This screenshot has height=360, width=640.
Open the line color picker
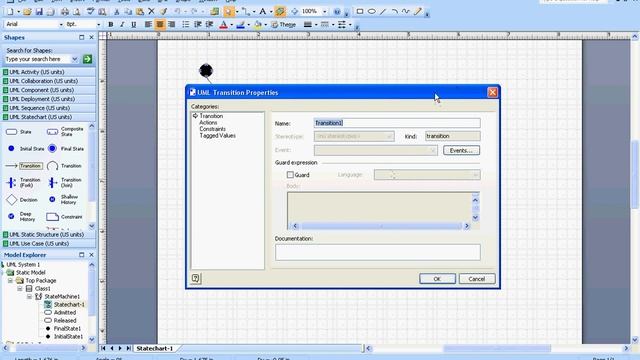click(x=240, y=25)
